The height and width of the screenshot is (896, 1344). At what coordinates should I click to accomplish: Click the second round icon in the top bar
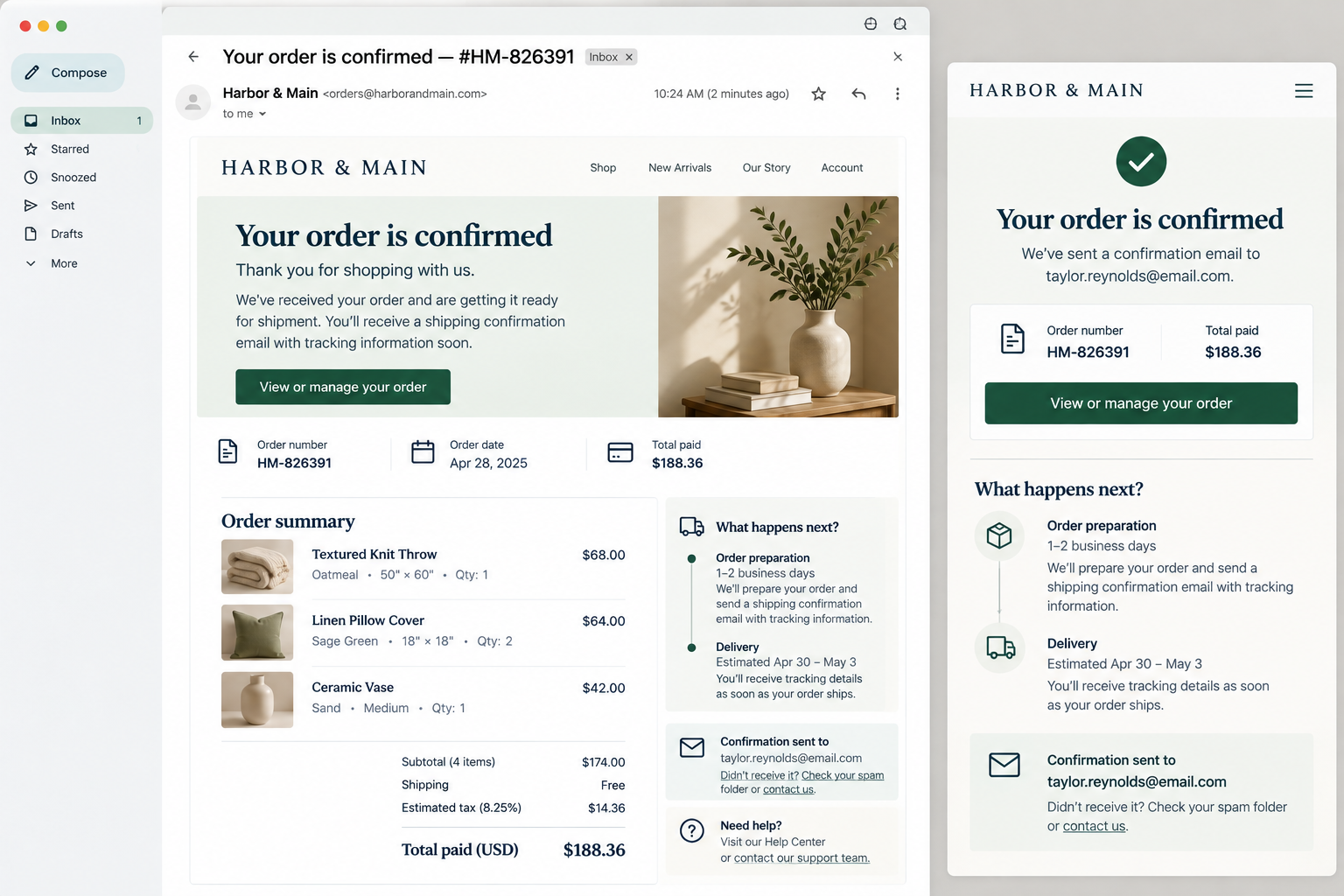(899, 24)
